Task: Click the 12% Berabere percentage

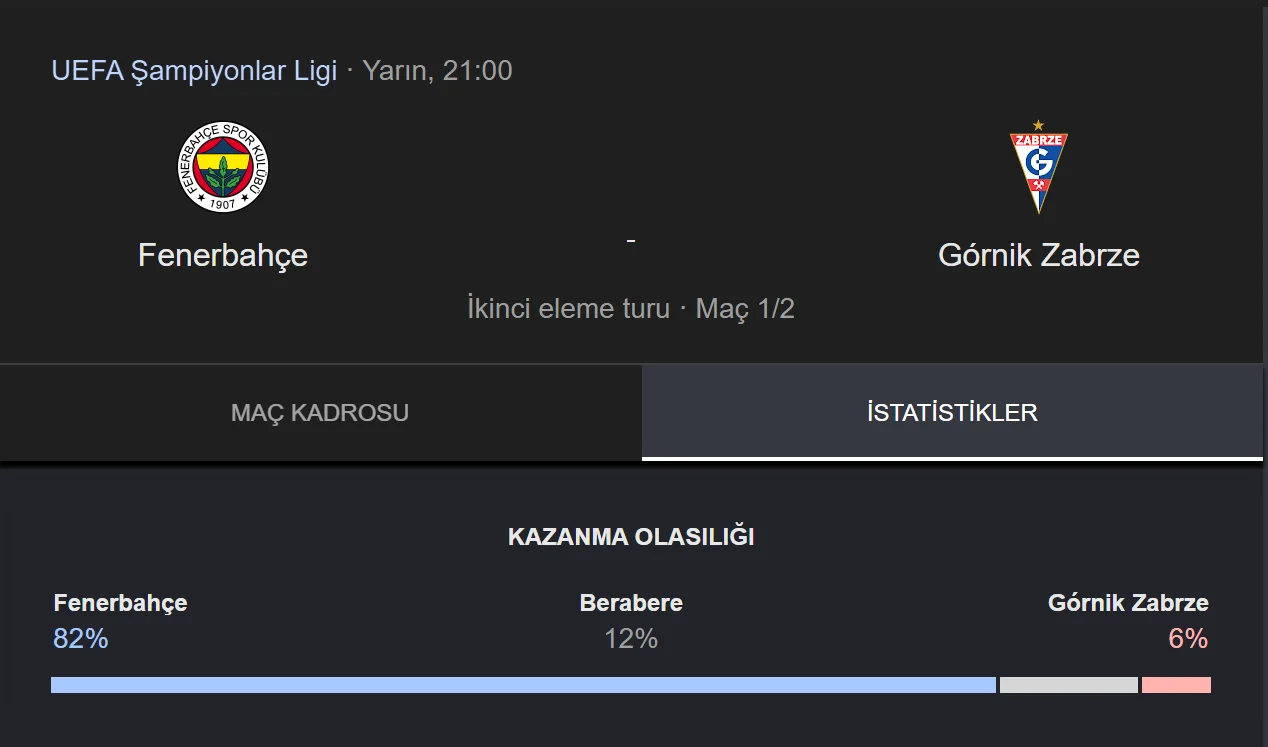Action: (x=631, y=638)
